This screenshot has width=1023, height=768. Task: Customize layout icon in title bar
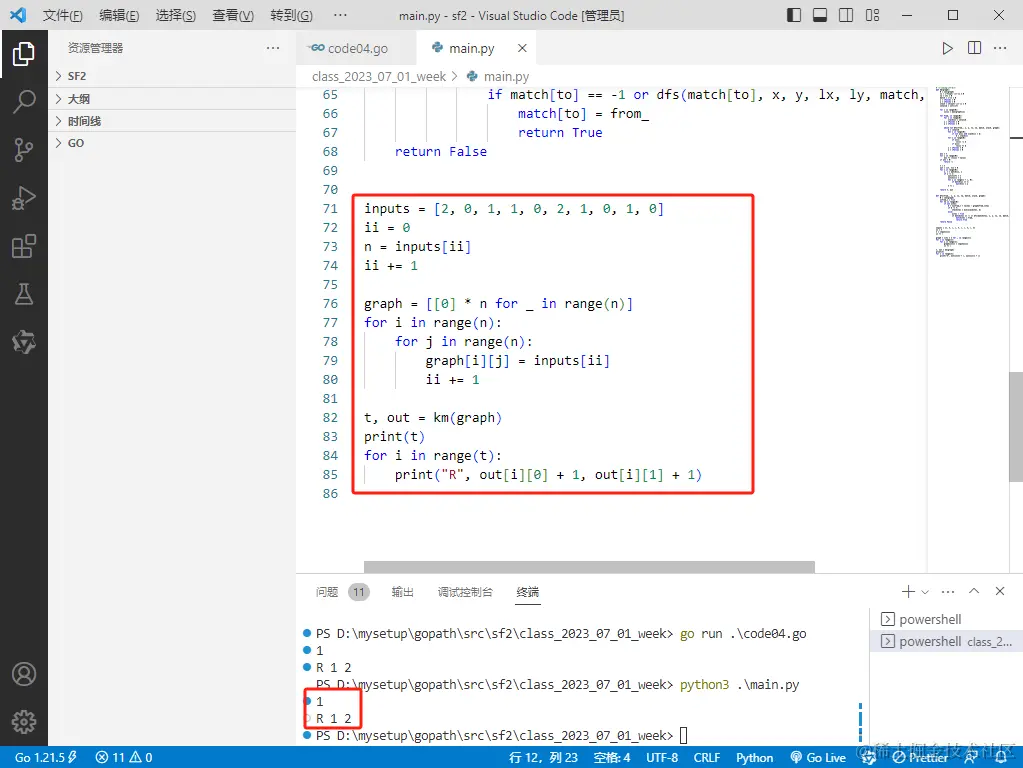tap(872, 15)
